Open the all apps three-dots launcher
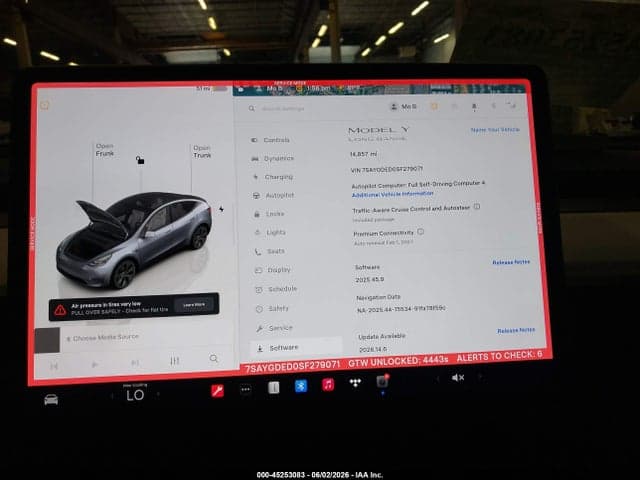640x480 pixels. (x=245, y=389)
